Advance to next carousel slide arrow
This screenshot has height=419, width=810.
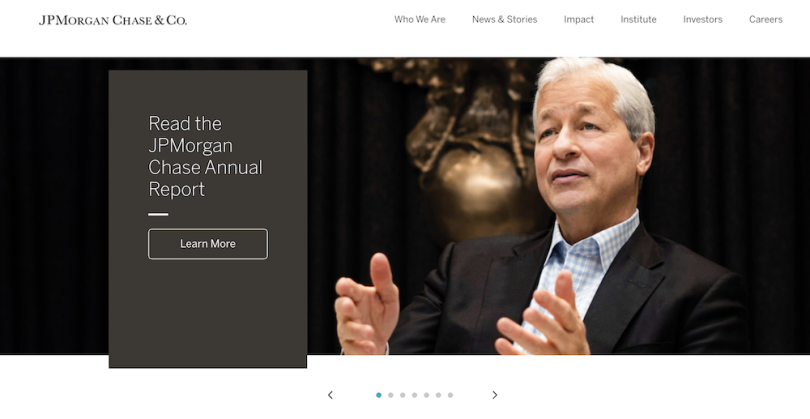(494, 395)
